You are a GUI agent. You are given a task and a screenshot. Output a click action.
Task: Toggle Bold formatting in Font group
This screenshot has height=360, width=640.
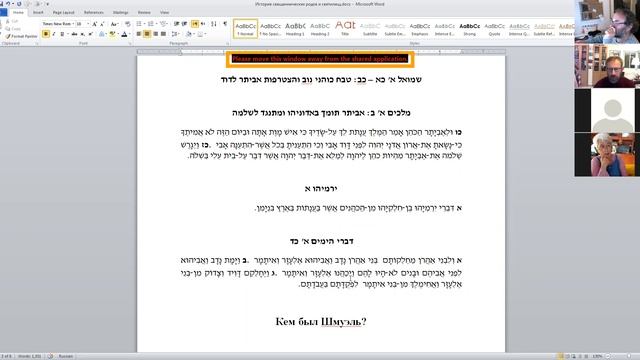[46, 34]
